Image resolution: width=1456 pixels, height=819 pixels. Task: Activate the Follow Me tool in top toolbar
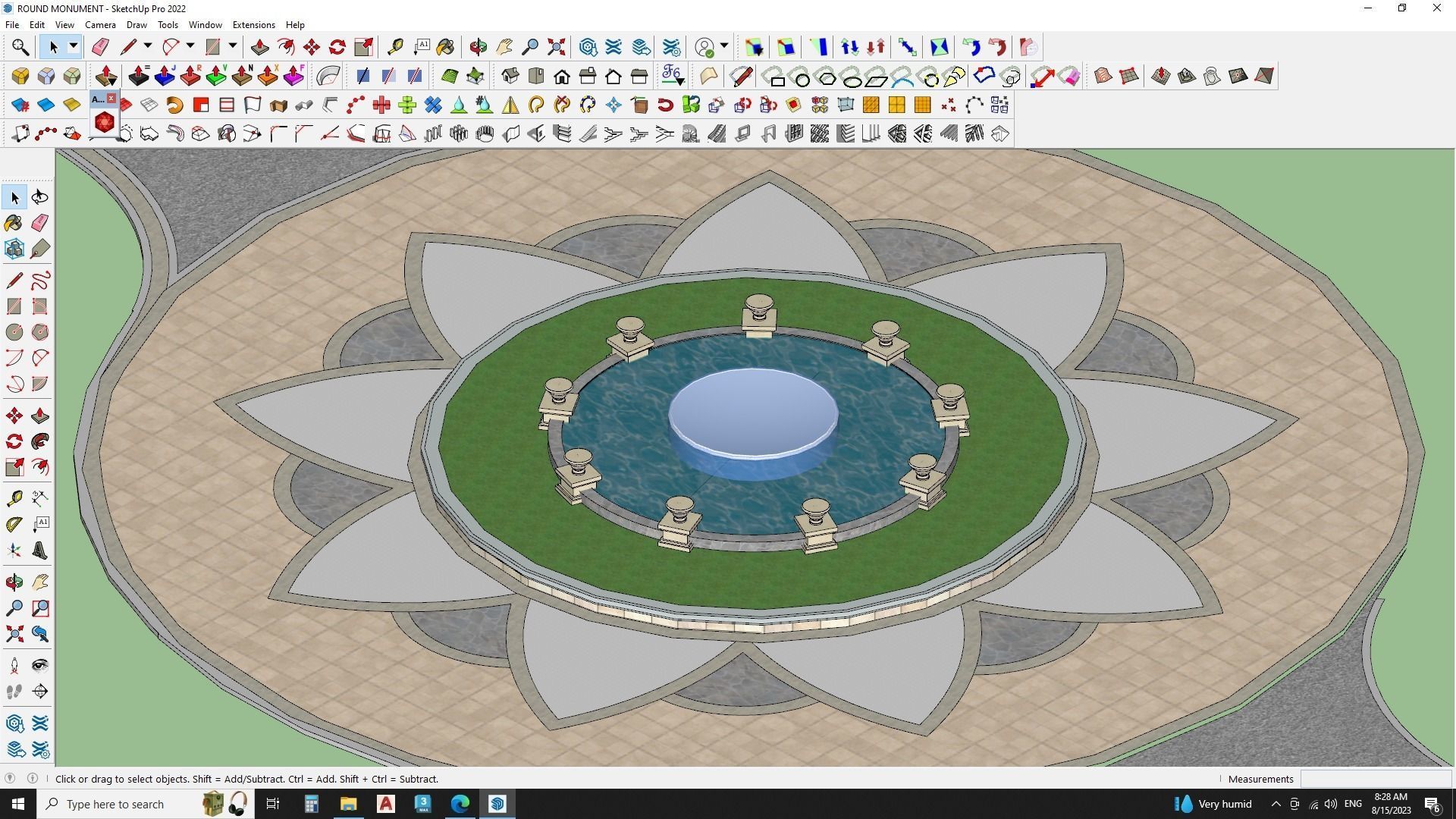tap(286, 47)
